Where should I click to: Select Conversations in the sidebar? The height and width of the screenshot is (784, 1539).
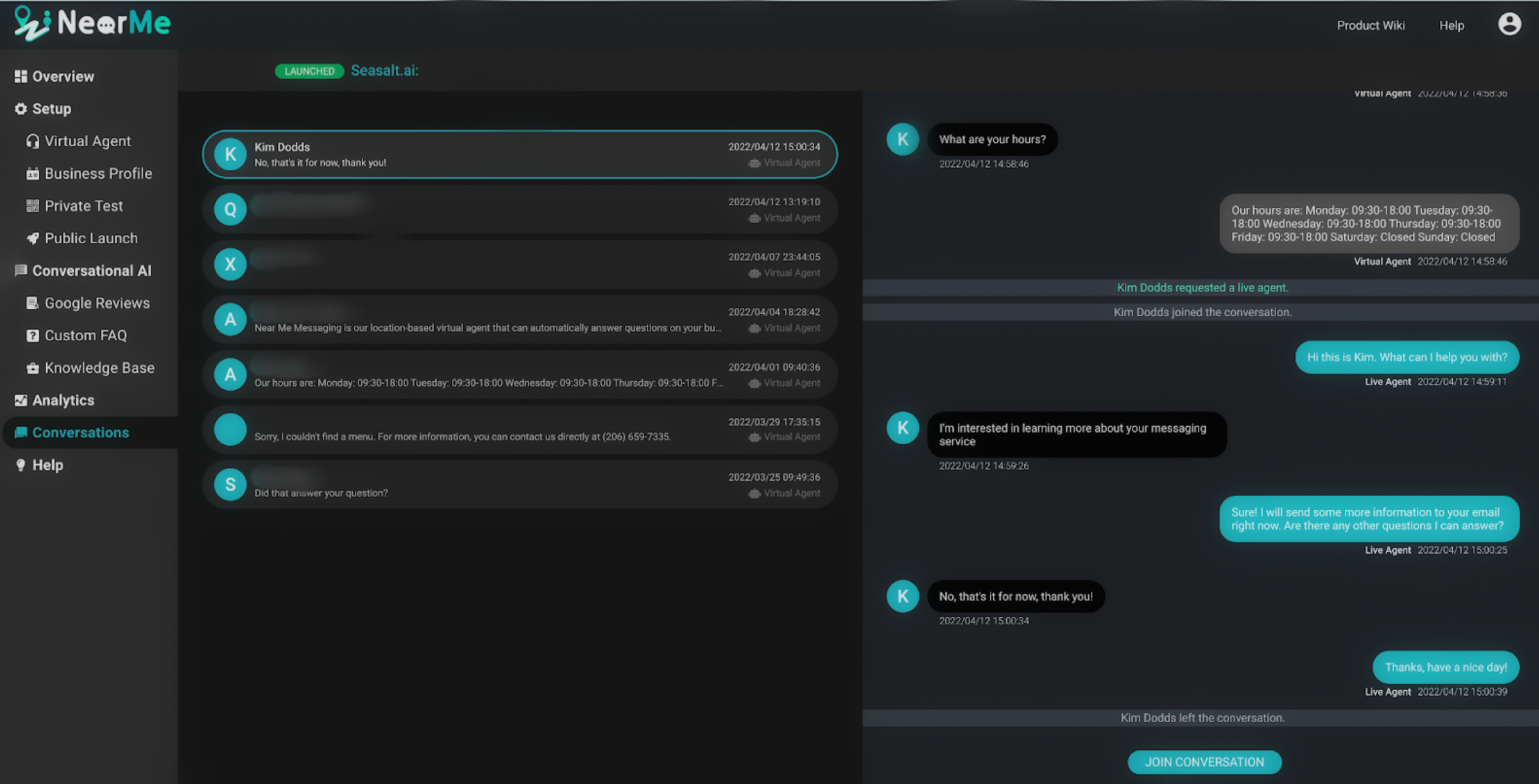pos(90,432)
